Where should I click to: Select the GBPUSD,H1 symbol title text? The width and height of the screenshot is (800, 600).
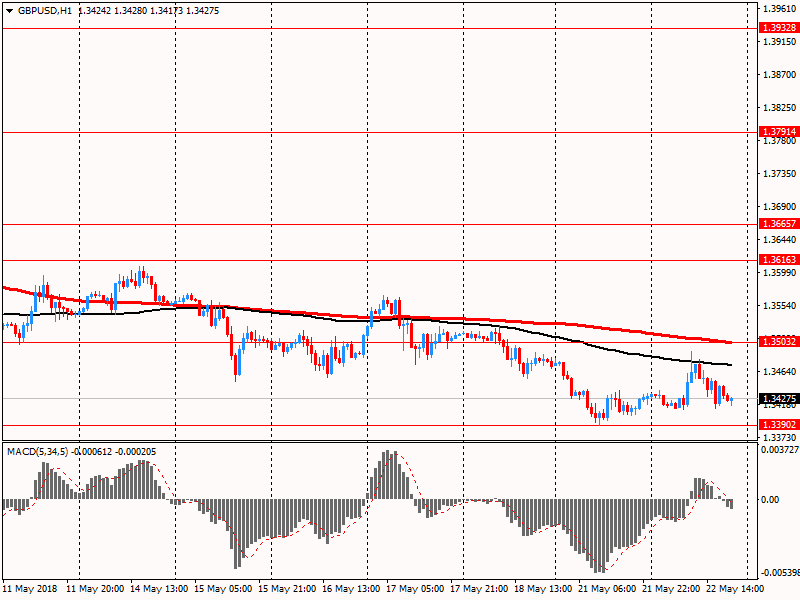pos(45,11)
